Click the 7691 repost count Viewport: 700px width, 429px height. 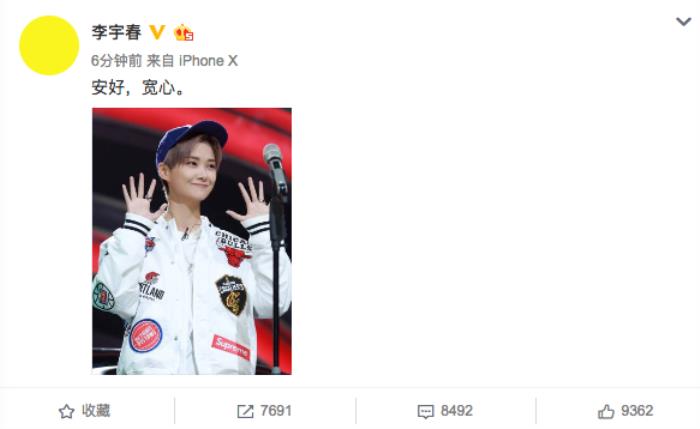click(x=275, y=411)
